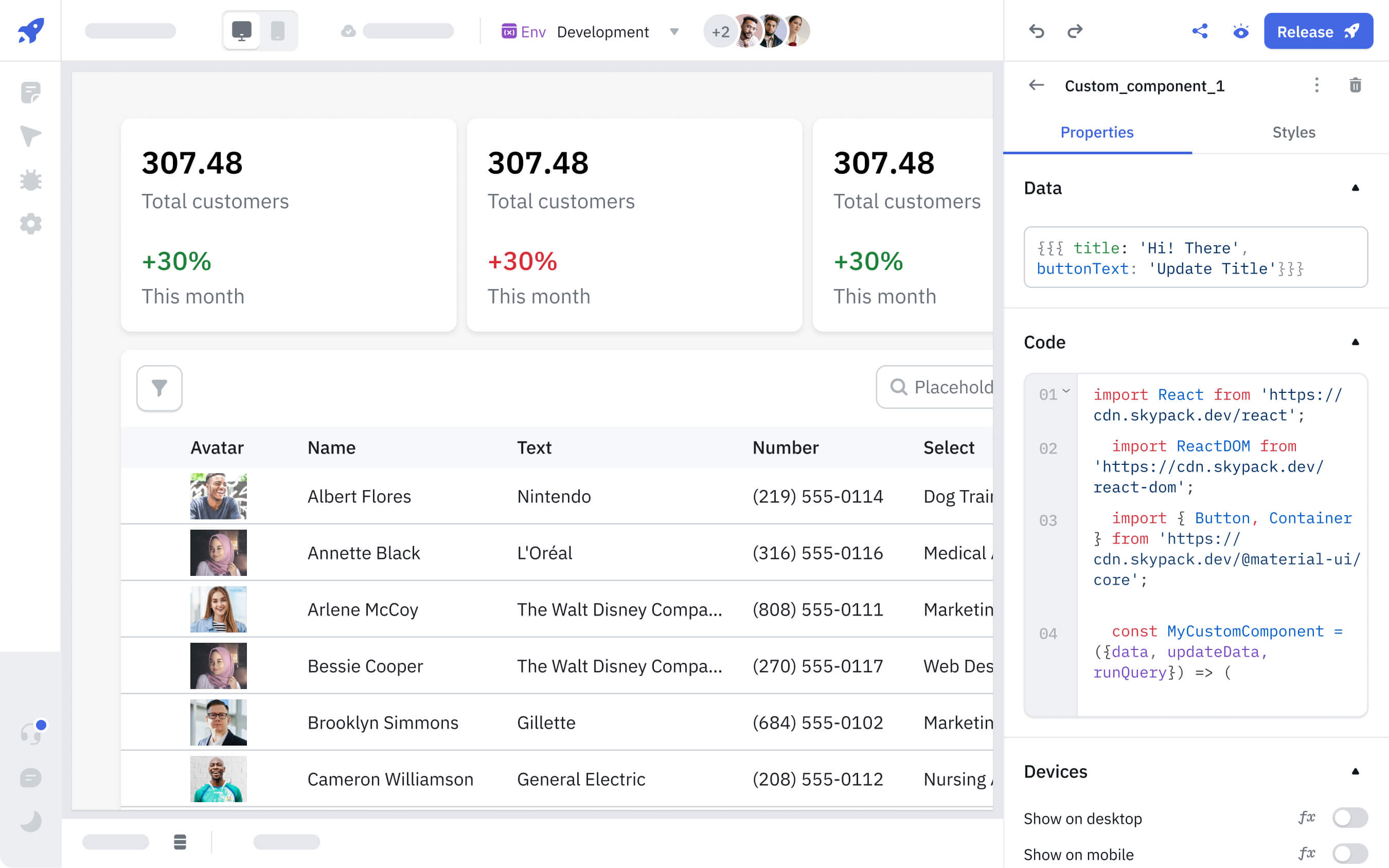This screenshot has height=868, width=1389.
Task: Open the debugger bug icon
Action: [30, 180]
